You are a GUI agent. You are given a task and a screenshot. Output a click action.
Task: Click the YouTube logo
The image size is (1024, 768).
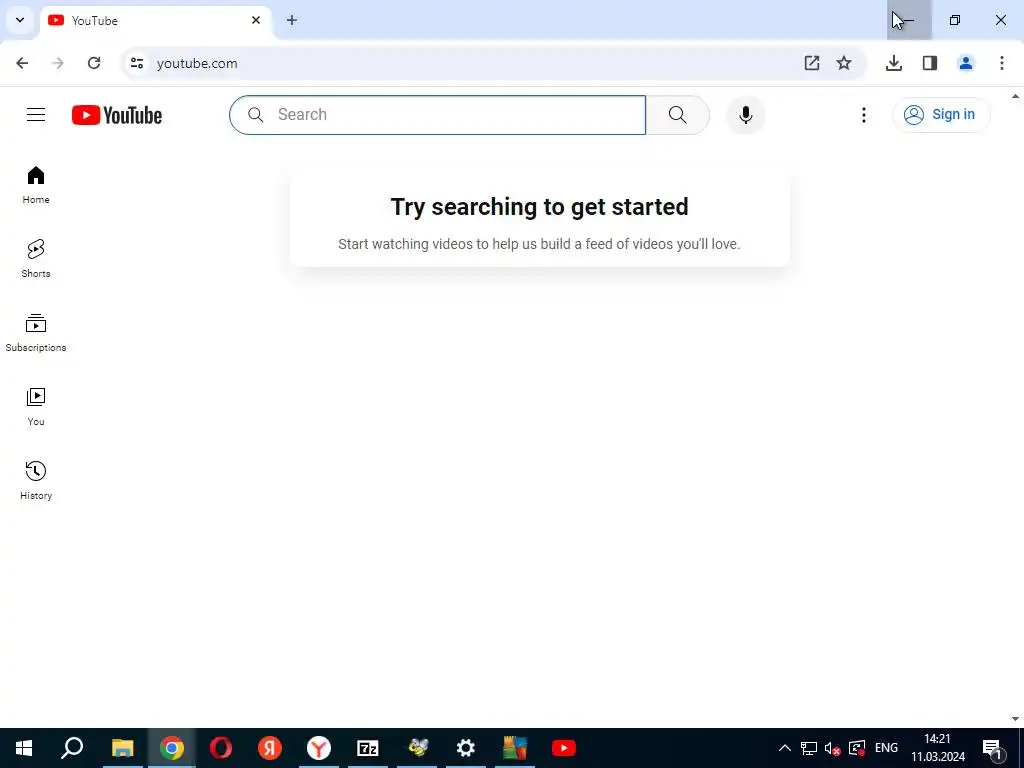(x=117, y=115)
